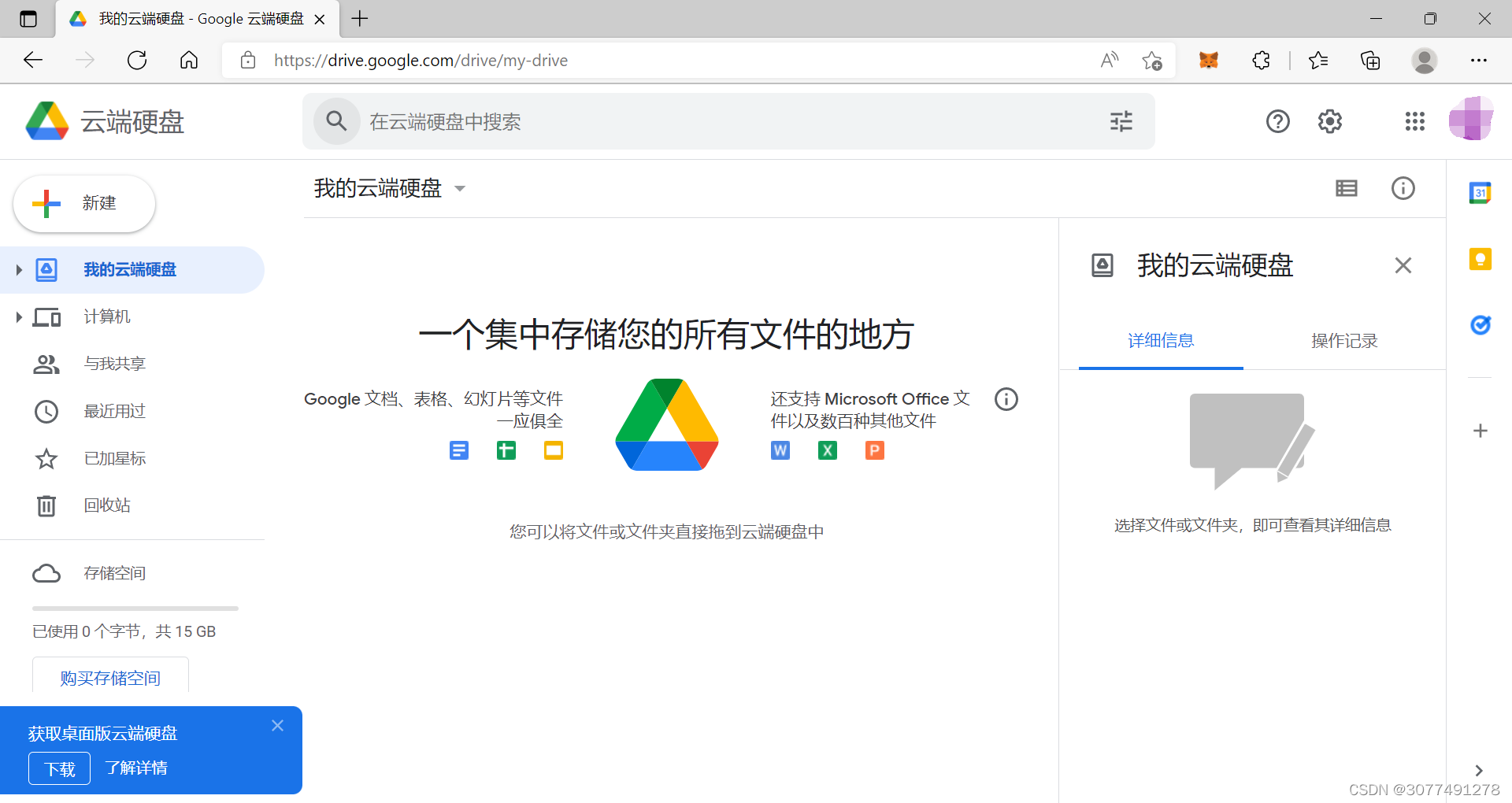Screen dimensions: 1512x803
Task: Open browser Extensions puzzle icon
Action: click(1261, 60)
